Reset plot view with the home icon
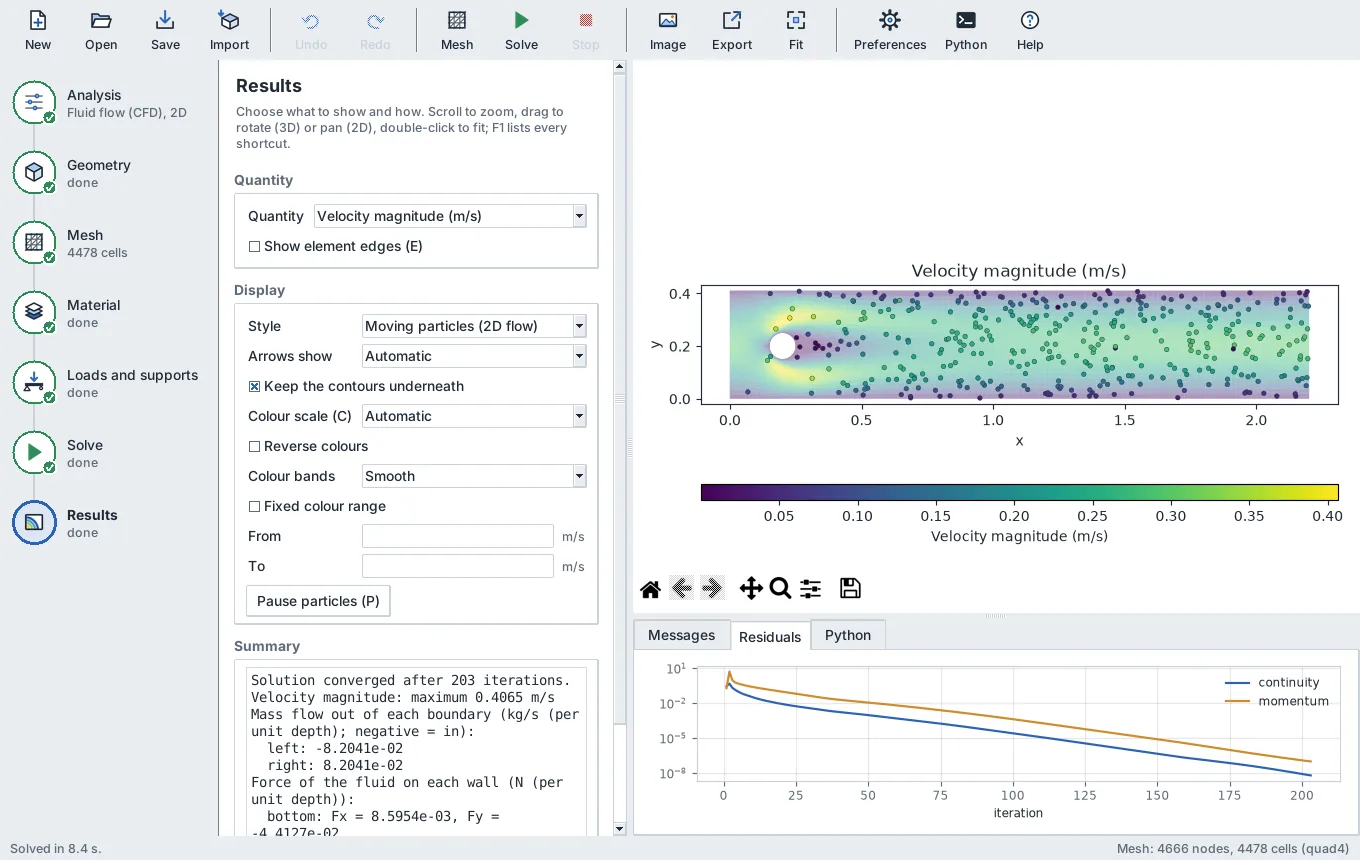1360x860 pixels. (650, 589)
